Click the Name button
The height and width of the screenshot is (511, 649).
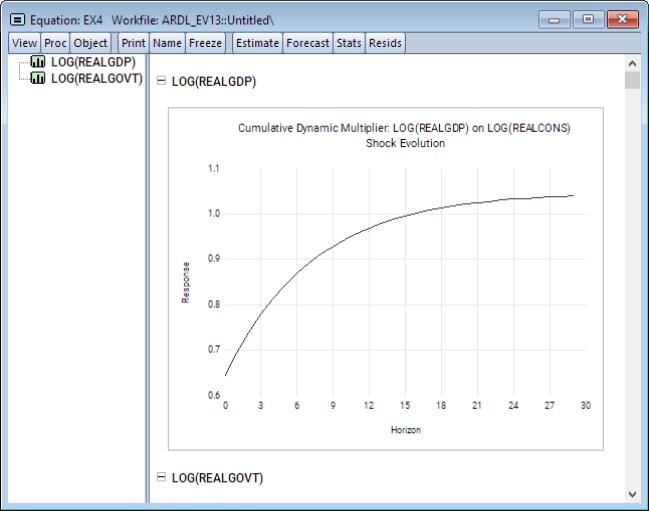coord(167,43)
